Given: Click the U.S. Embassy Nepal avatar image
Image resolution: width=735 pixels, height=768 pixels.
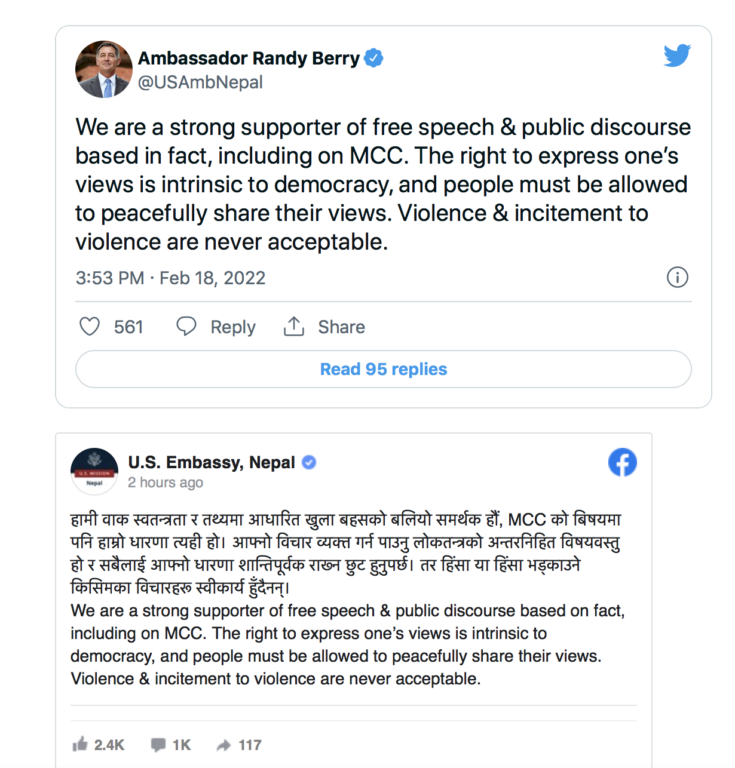Looking at the screenshot, I should click(x=94, y=470).
